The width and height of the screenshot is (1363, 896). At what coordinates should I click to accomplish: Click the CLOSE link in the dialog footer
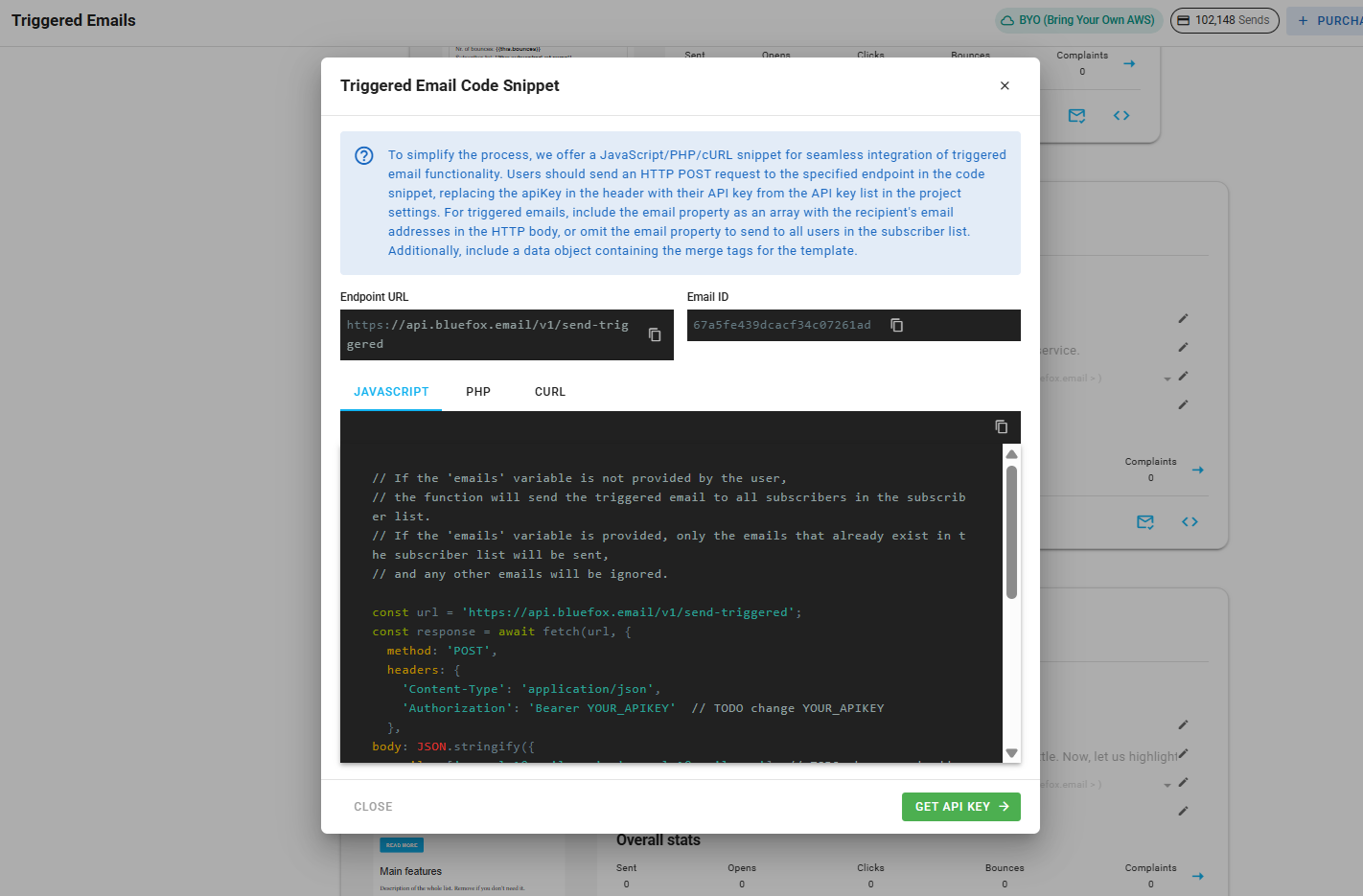[x=373, y=806]
